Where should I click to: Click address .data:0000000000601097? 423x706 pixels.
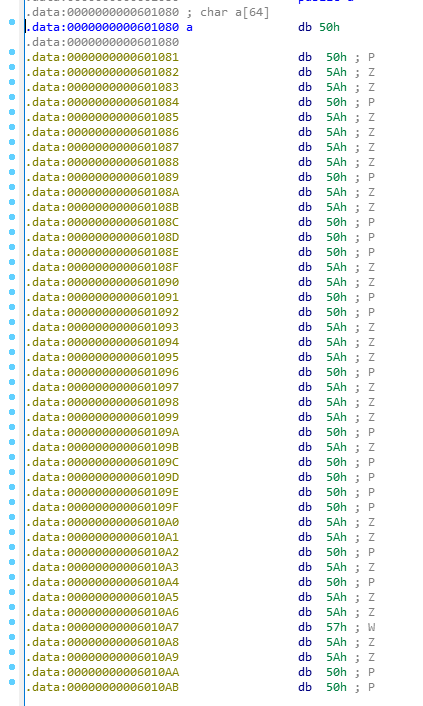coord(102,387)
